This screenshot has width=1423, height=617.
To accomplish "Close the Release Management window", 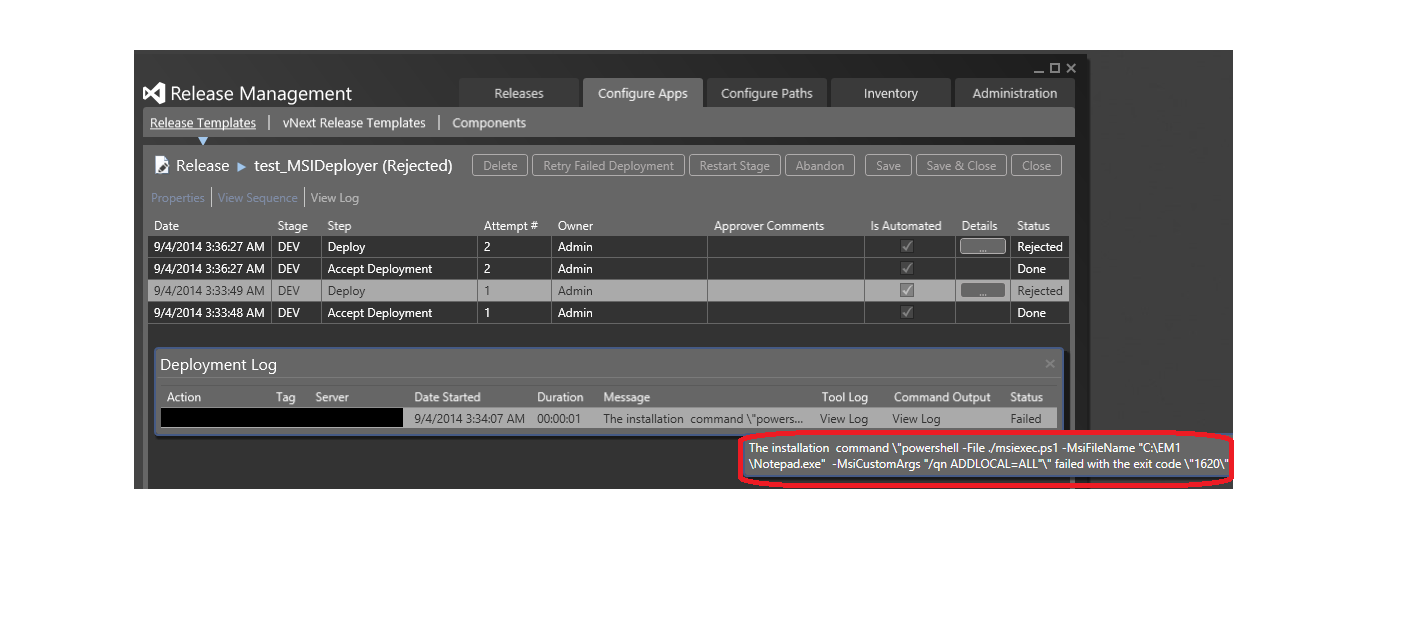I will [x=1071, y=68].
